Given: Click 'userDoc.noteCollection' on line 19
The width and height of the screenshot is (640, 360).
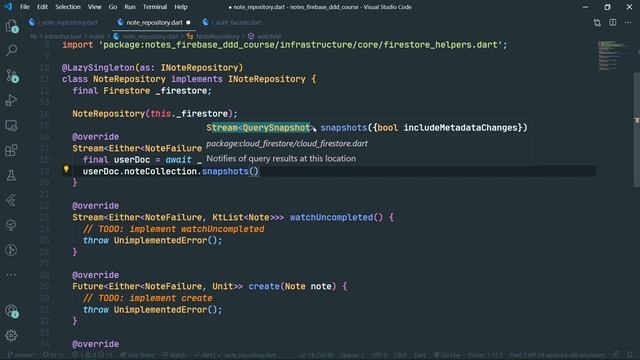Looking at the screenshot, I should [140, 171].
